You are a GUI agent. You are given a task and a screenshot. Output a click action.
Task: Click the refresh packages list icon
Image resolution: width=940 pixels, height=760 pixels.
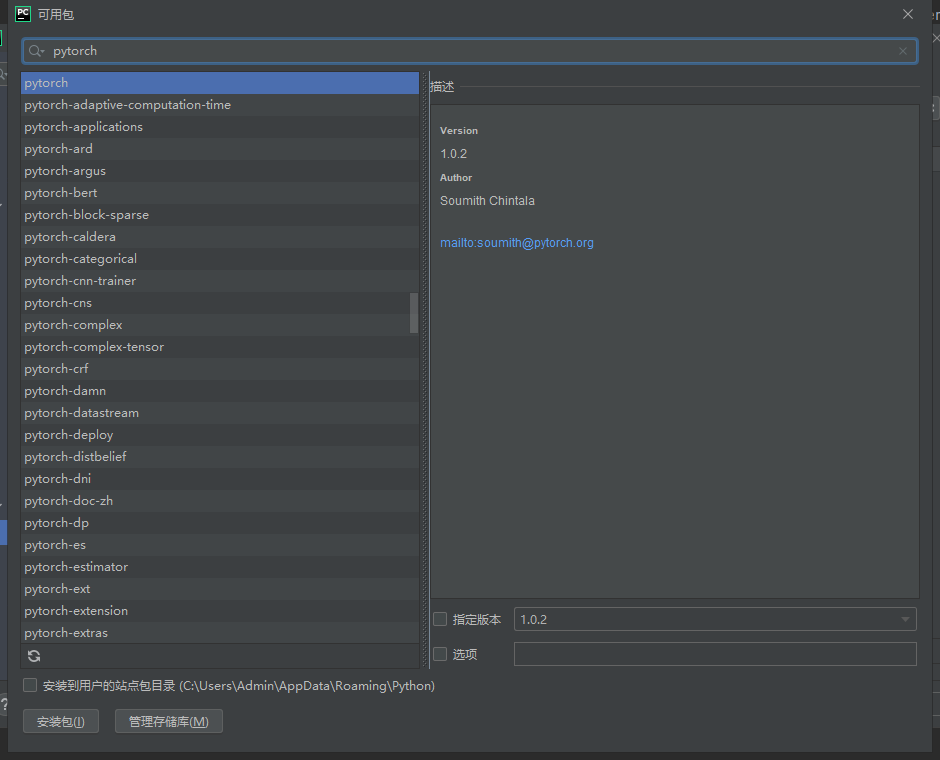pyautogui.click(x=34, y=656)
